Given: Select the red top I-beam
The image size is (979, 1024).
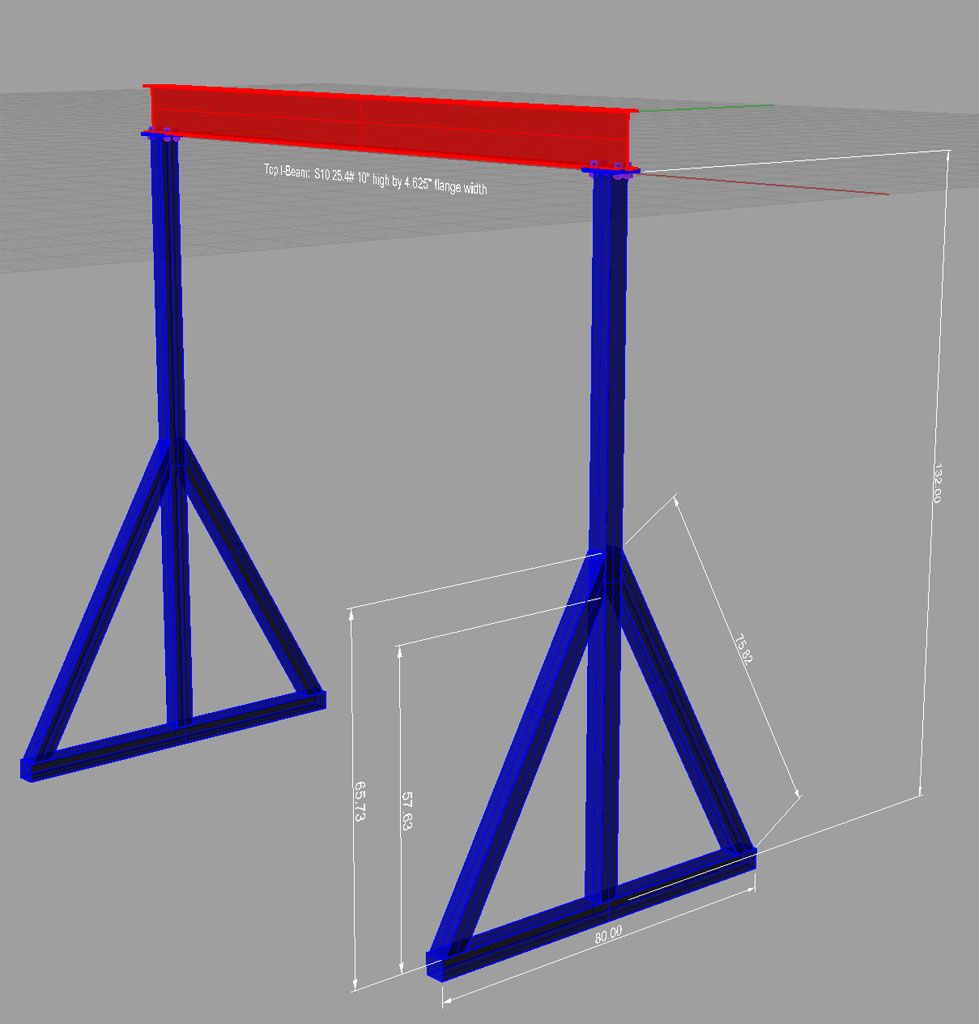Looking at the screenshot, I should pyautogui.click(x=389, y=128).
